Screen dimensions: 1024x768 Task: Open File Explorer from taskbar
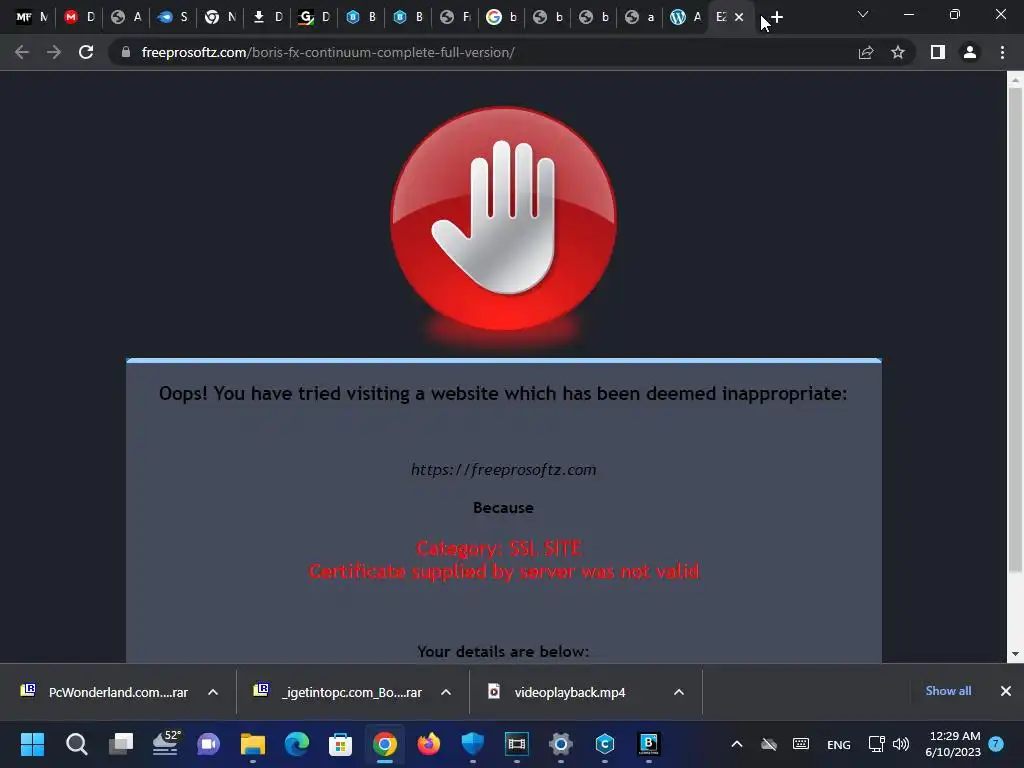click(253, 744)
